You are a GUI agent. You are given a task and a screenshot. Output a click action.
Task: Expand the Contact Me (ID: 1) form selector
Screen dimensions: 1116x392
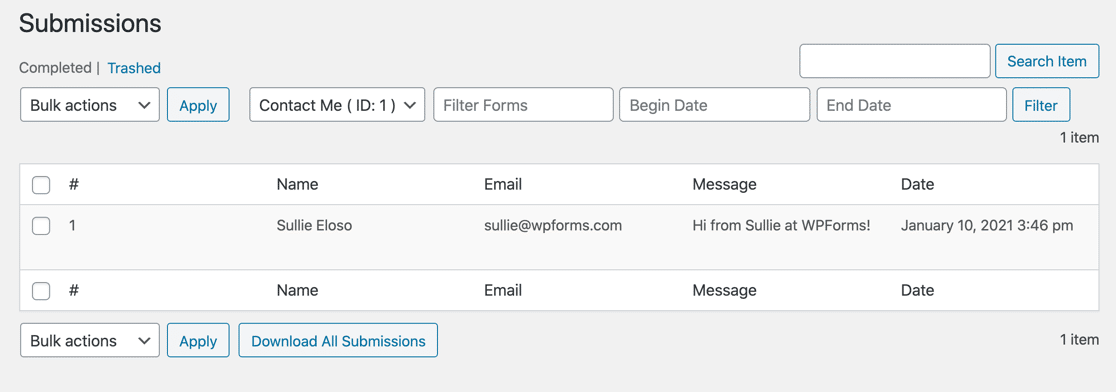click(337, 105)
